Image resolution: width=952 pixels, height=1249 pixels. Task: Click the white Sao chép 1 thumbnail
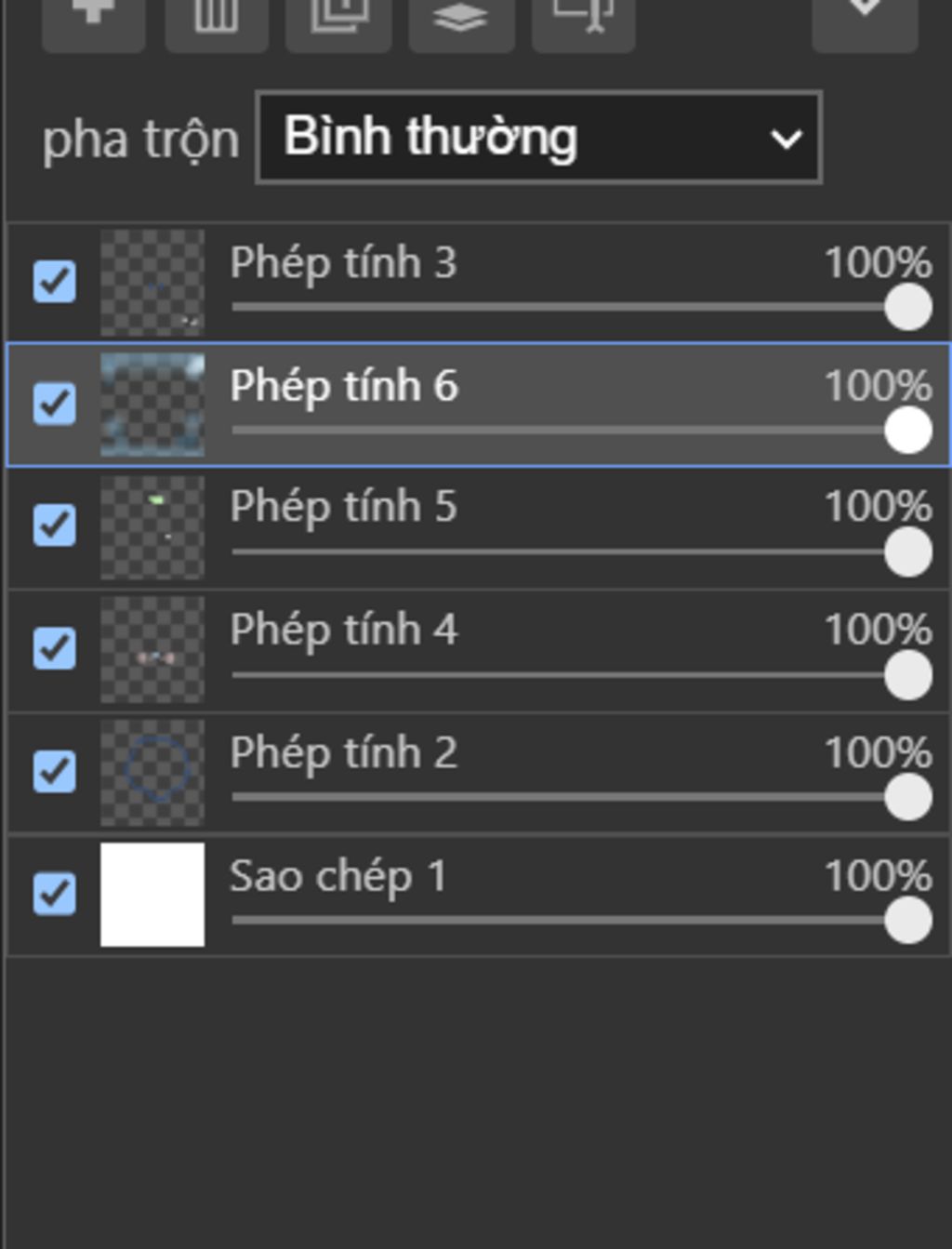pos(152,895)
